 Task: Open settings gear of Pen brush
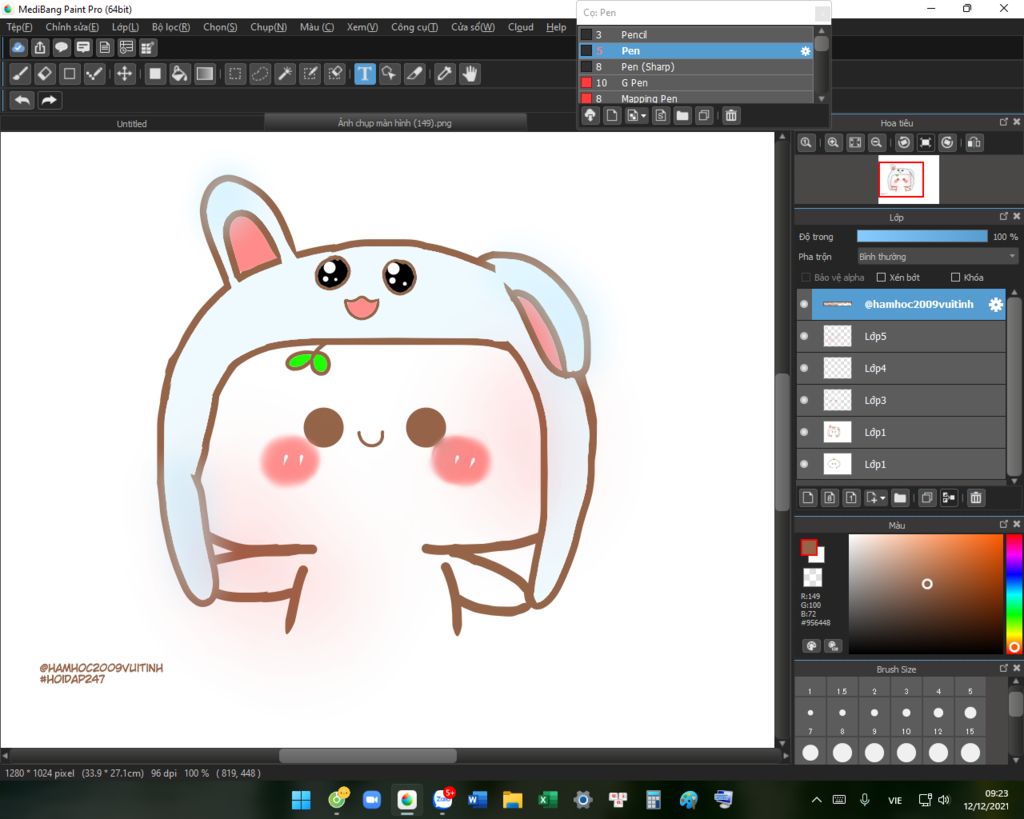[805, 51]
